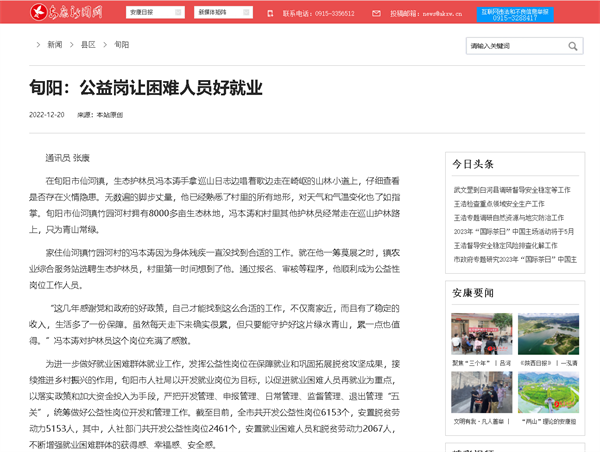Open the 2023年“国际茶日” headline
The height and width of the screenshot is (452, 600).
point(513,230)
